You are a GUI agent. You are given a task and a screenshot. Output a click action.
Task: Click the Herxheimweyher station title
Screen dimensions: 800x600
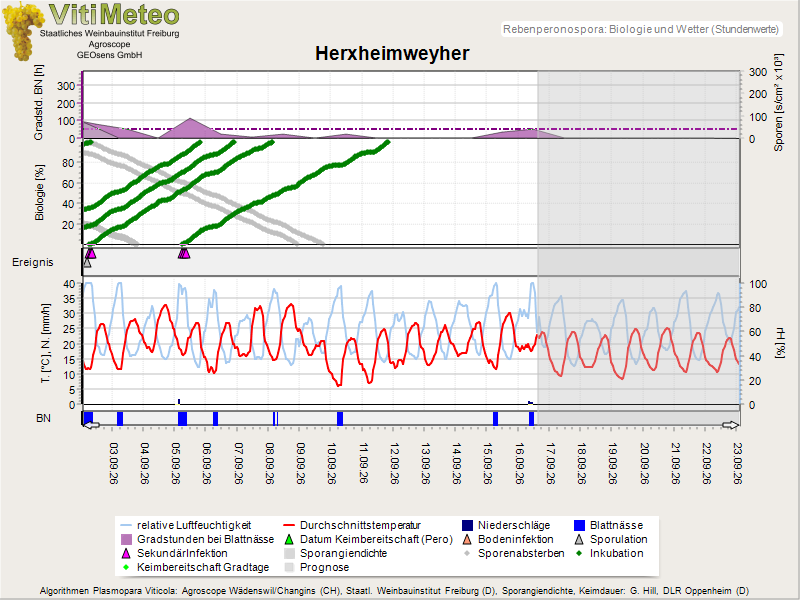(x=392, y=54)
